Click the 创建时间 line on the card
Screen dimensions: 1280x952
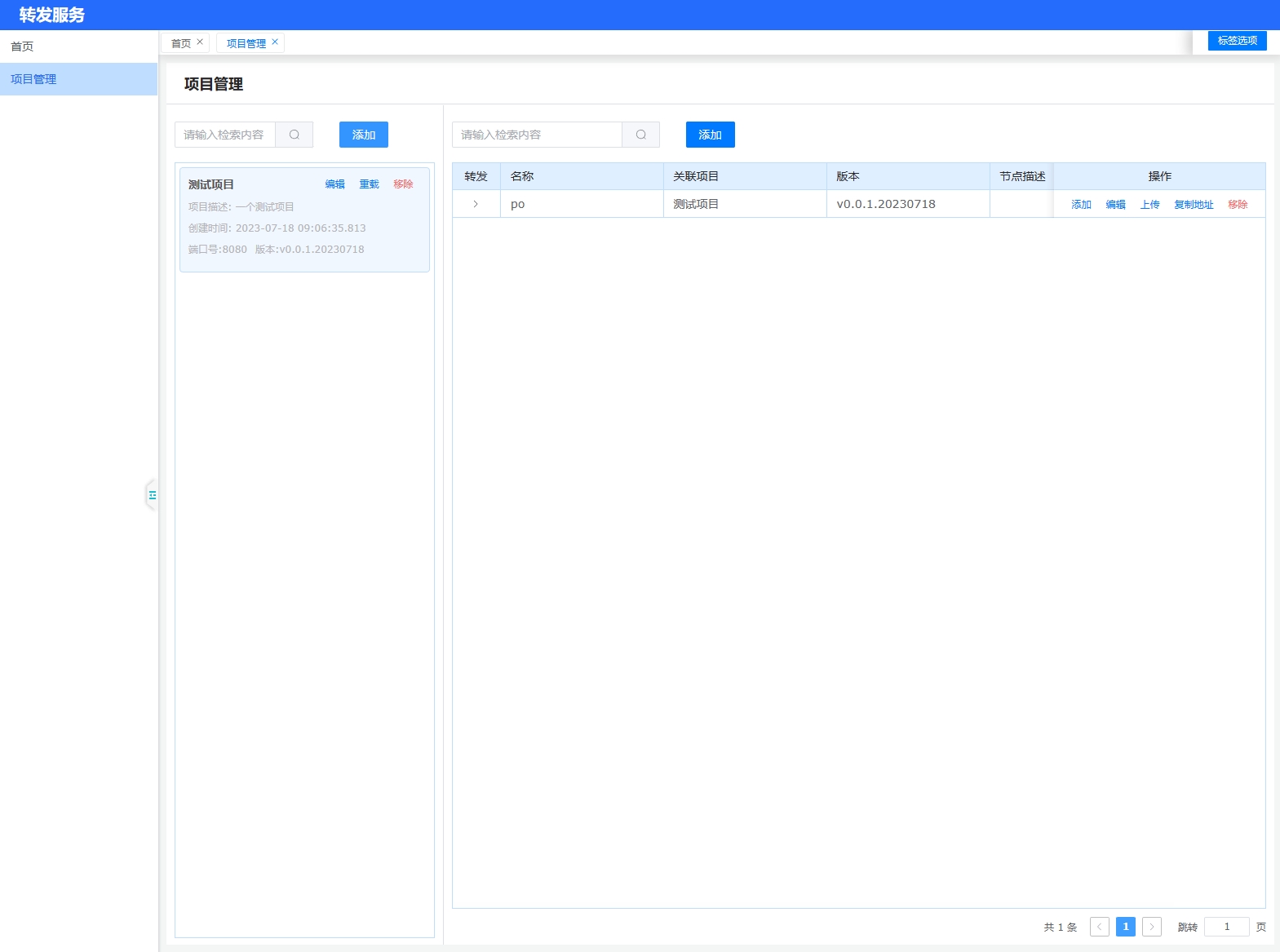[x=277, y=228]
